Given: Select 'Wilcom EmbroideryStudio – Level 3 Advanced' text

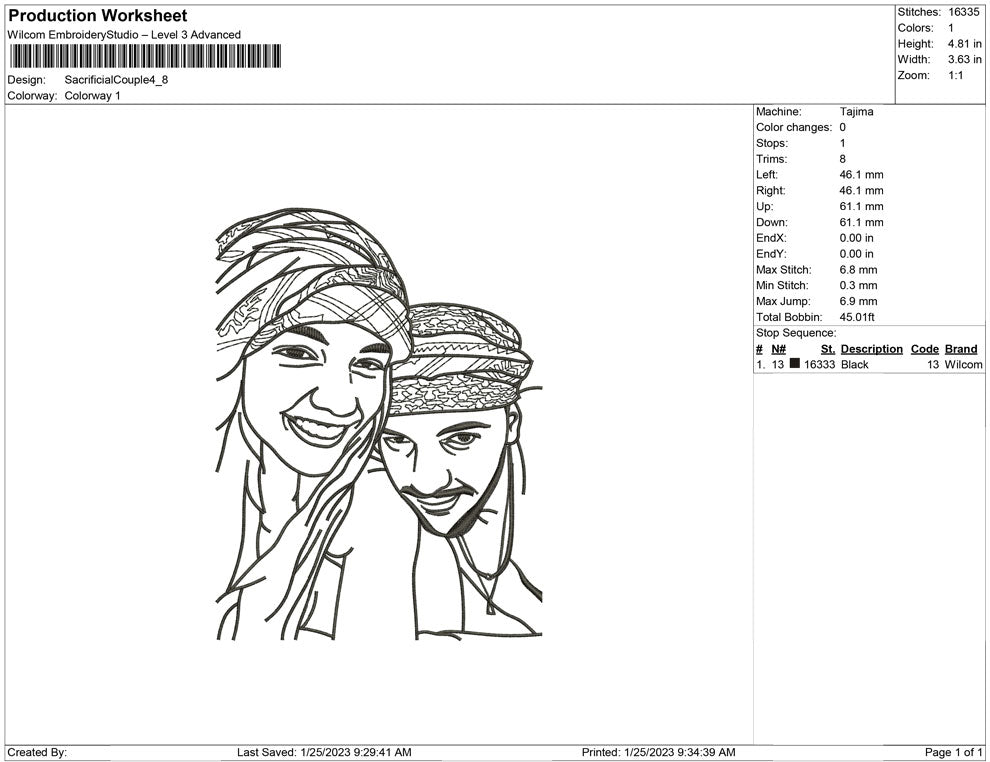Looking at the screenshot, I should [x=124, y=35].
